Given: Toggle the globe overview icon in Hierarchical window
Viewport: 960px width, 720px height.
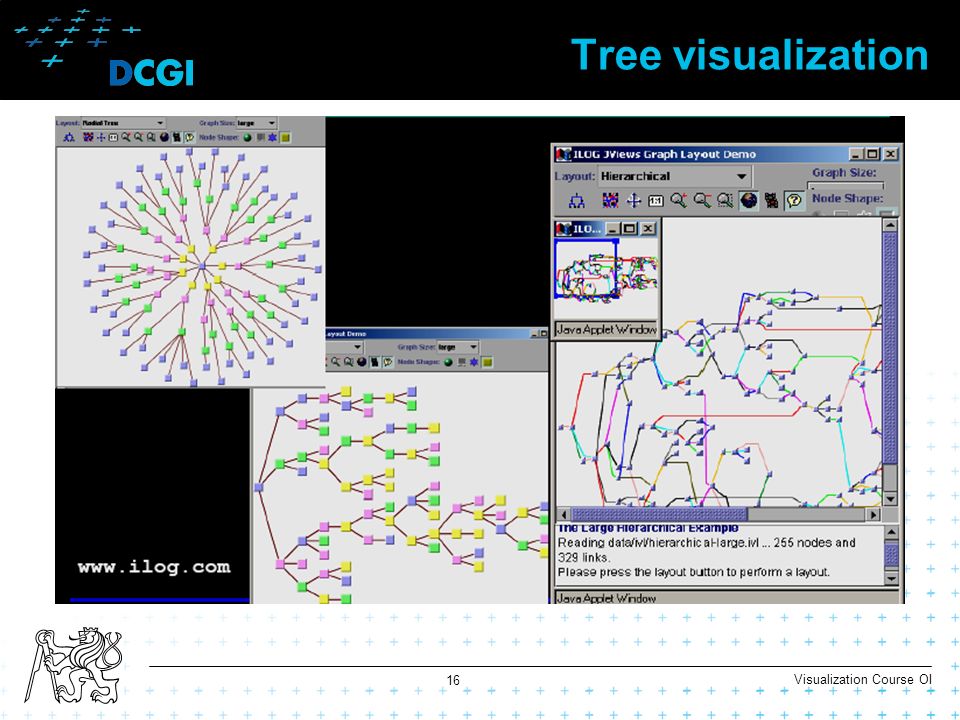Looking at the screenshot, I should pyautogui.click(x=748, y=200).
